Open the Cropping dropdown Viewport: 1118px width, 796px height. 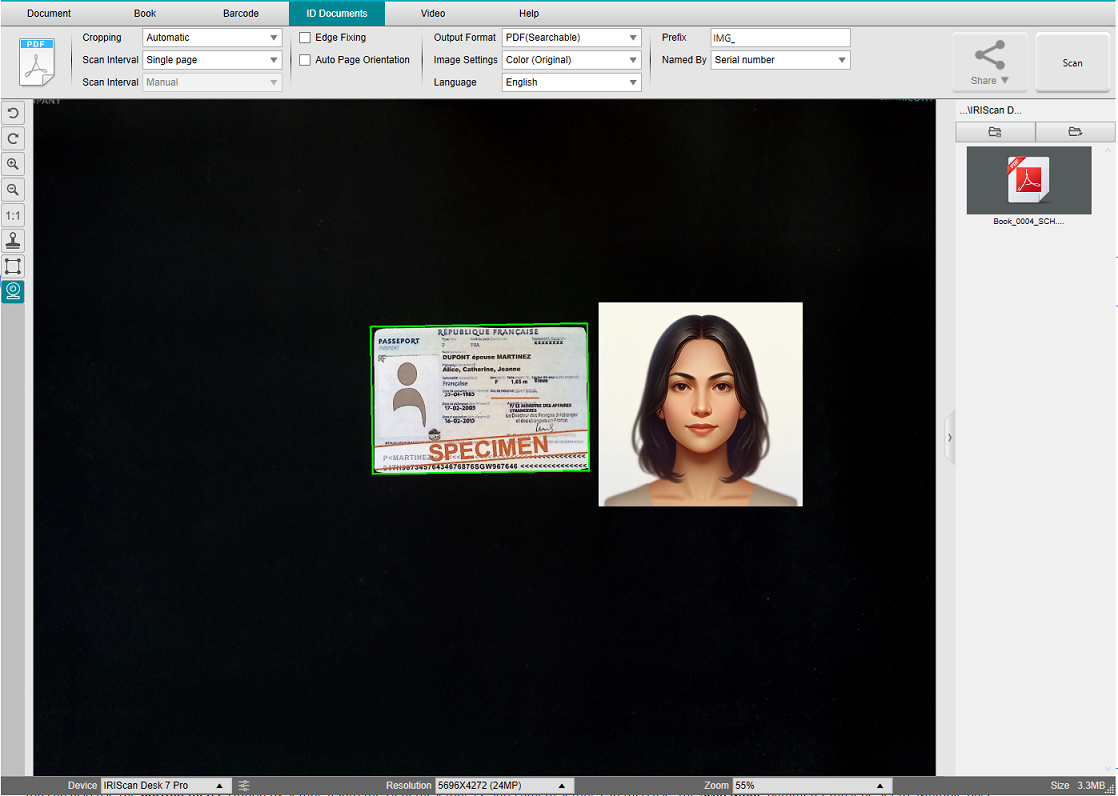(x=212, y=38)
